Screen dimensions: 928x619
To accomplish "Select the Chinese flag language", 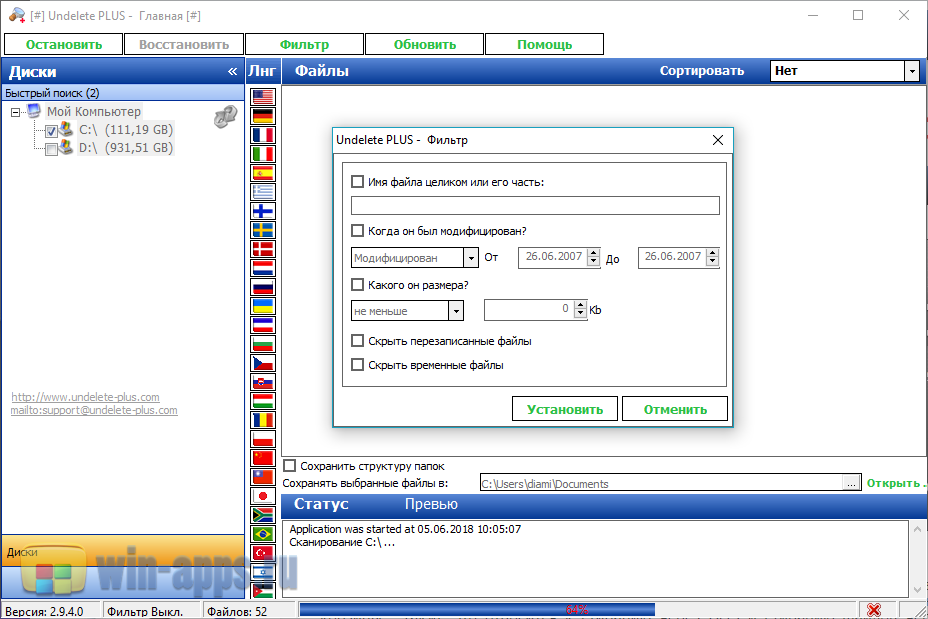I will click(x=263, y=457).
